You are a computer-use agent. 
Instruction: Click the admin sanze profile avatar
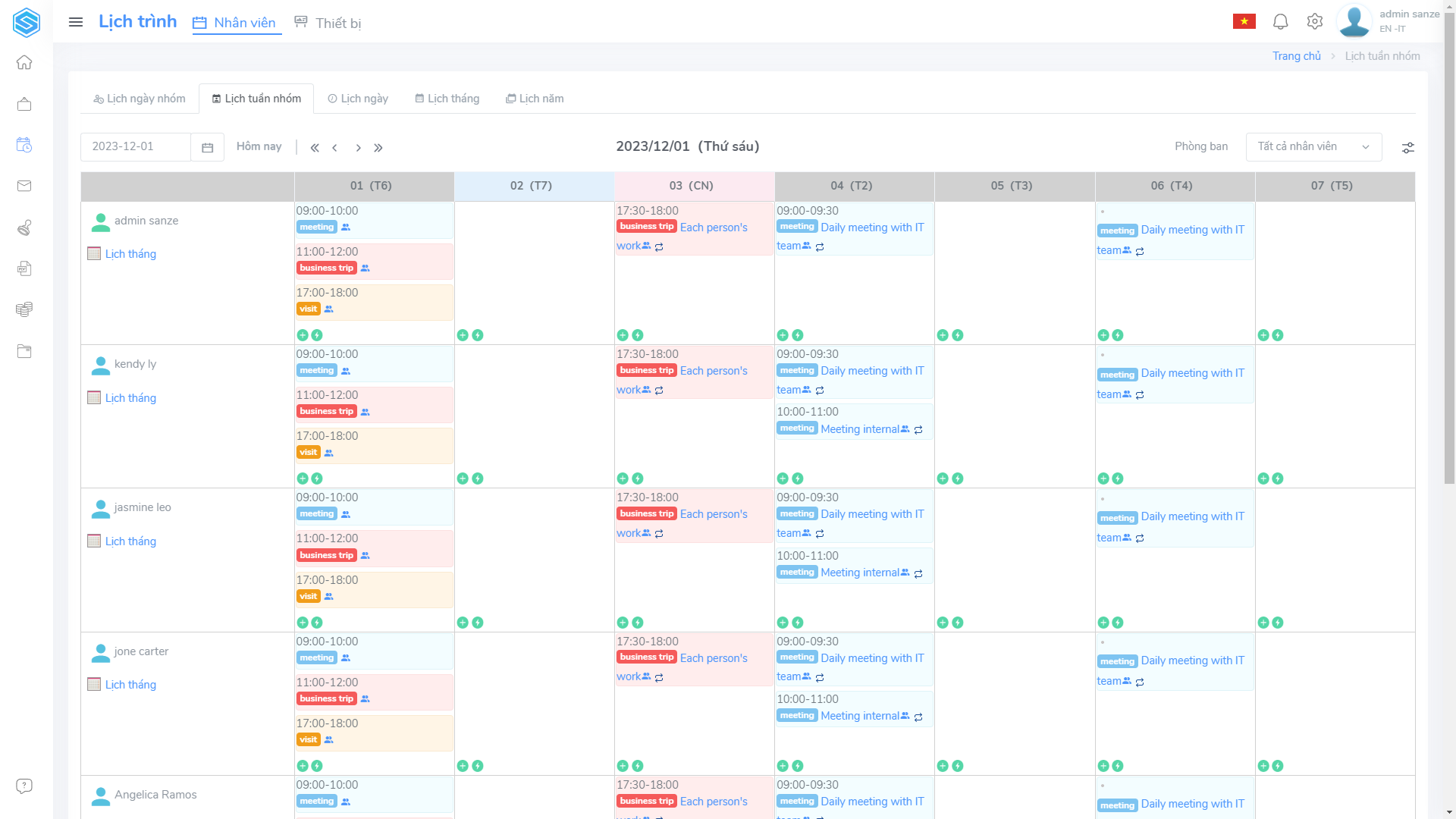[1354, 21]
